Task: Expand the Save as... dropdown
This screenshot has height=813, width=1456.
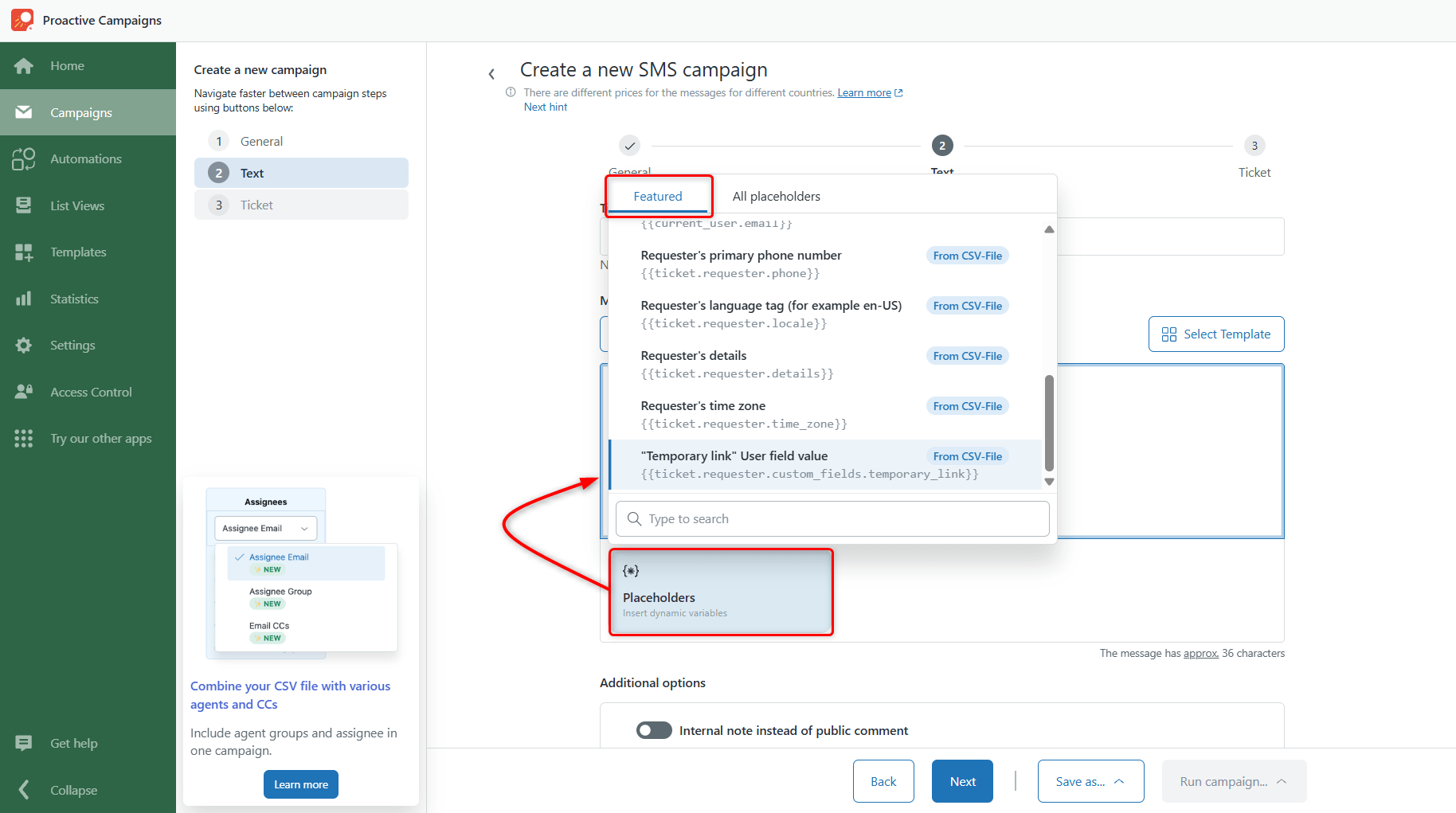Action: click(x=1090, y=781)
